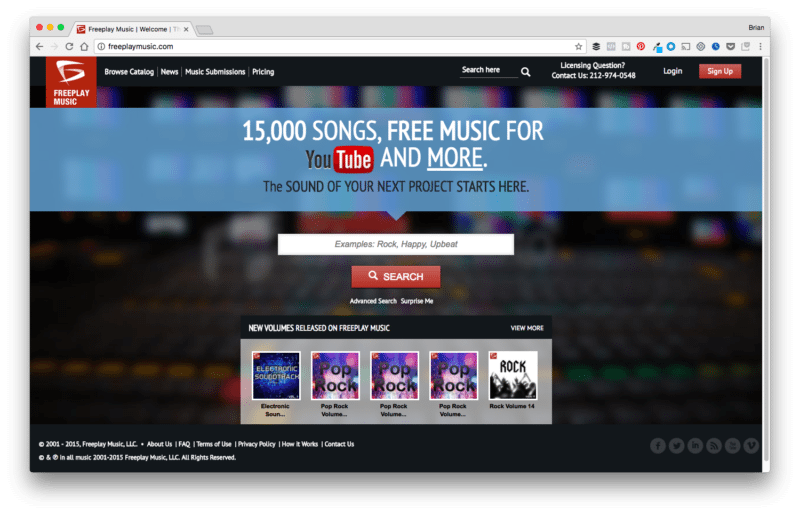Image resolution: width=800 pixels, height=515 pixels.
Task: Open Browse Catalog in the navigation
Action: coord(129,72)
